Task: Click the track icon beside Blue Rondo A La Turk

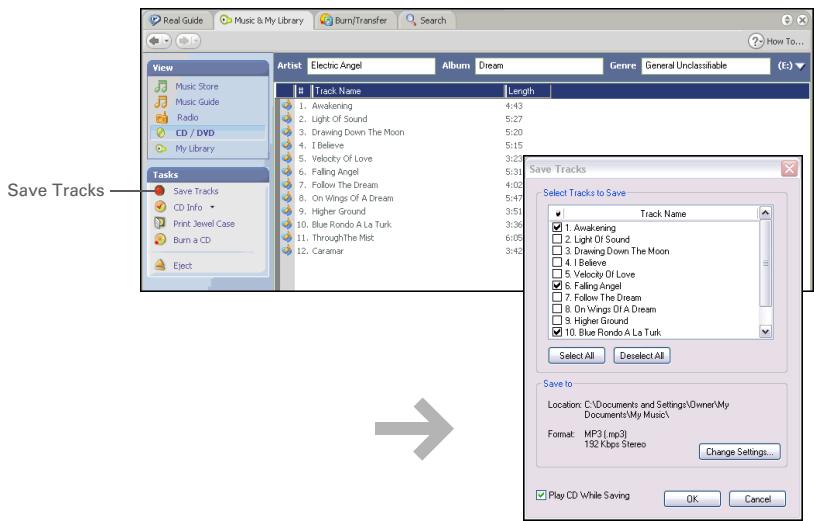Action: pyautogui.click(x=287, y=224)
